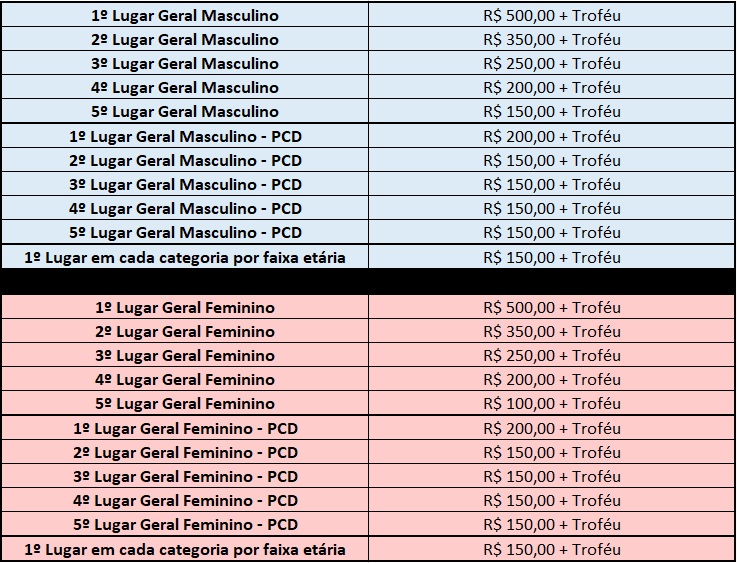Select the prize cell for 2º Lugar Geral Masculino
Screen dimensions: 737x563
[552, 40]
